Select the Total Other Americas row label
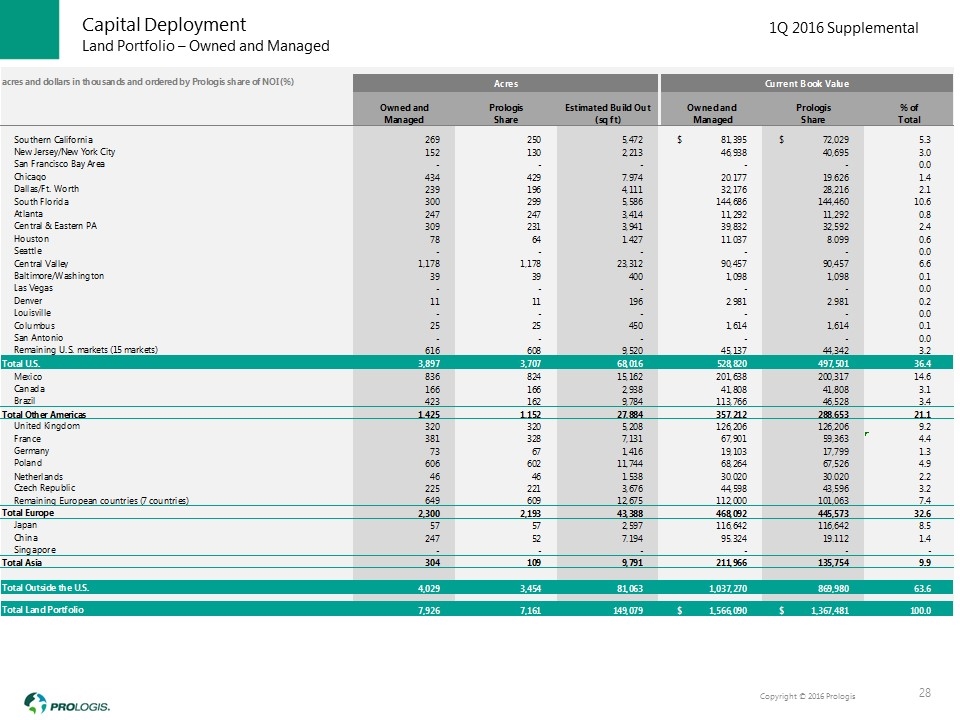This screenshot has height=720, width=960. click(x=46, y=414)
